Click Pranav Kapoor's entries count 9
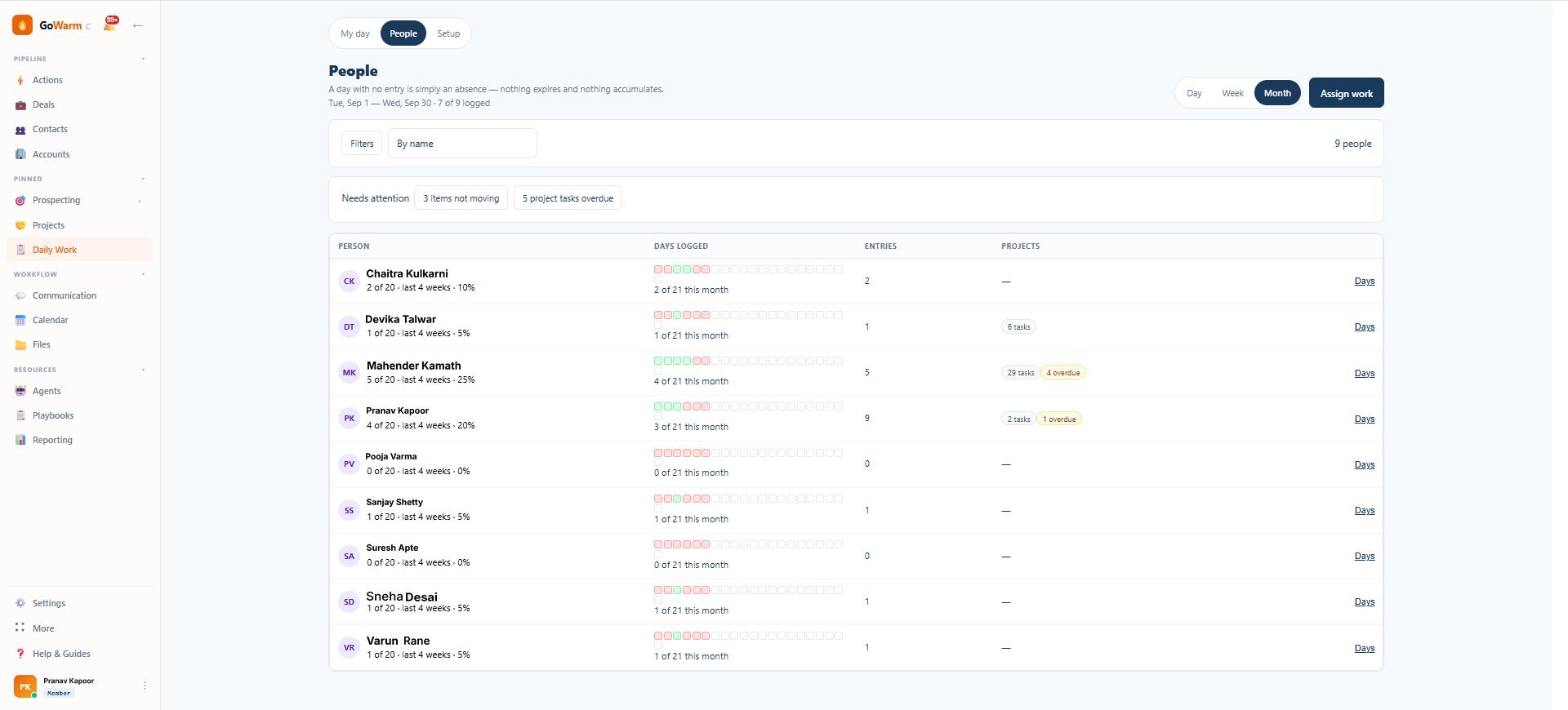Image resolution: width=1568 pixels, height=710 pixels. (x=867, y=418)
